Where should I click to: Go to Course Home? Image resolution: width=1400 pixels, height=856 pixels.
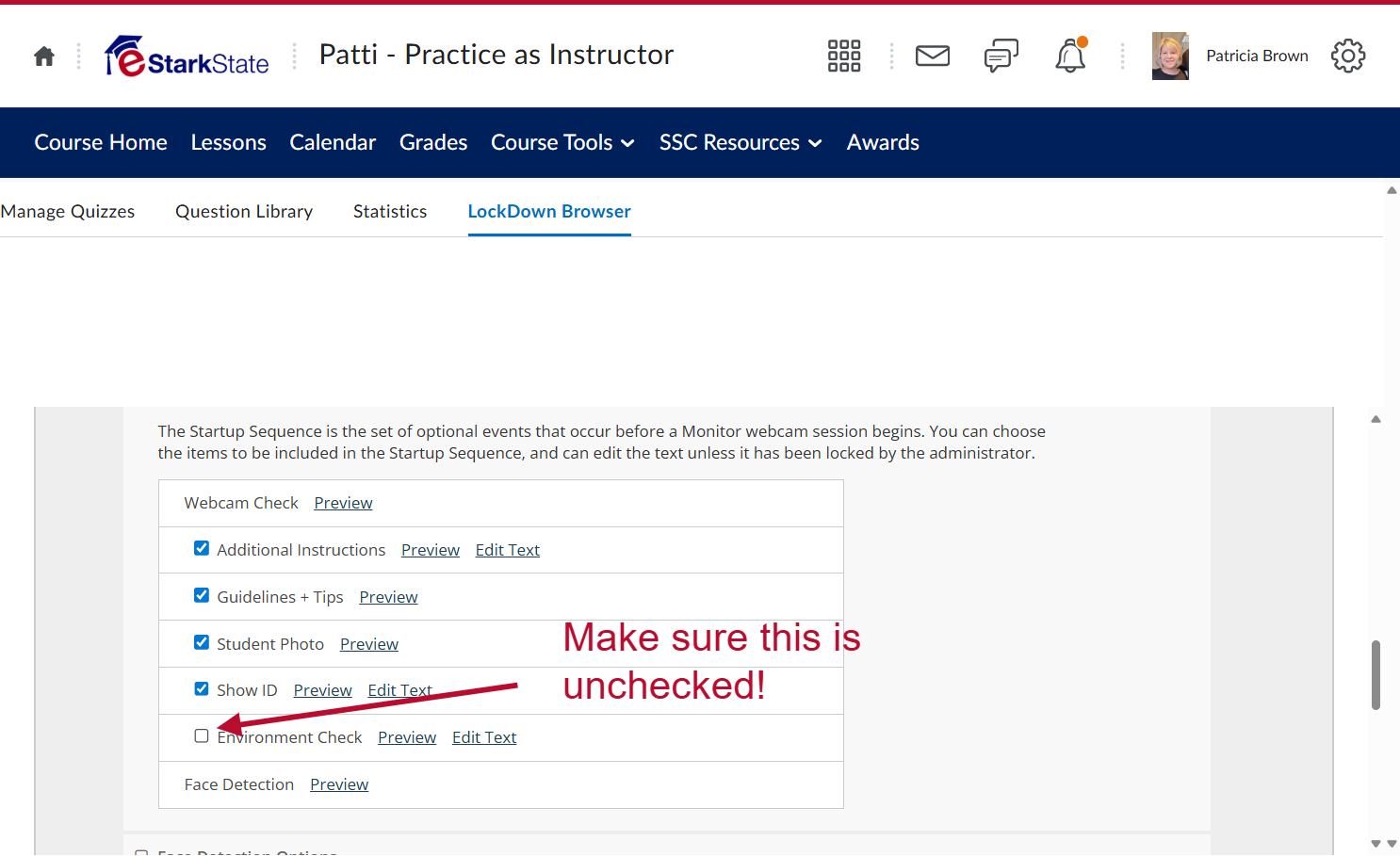[101, 142]
